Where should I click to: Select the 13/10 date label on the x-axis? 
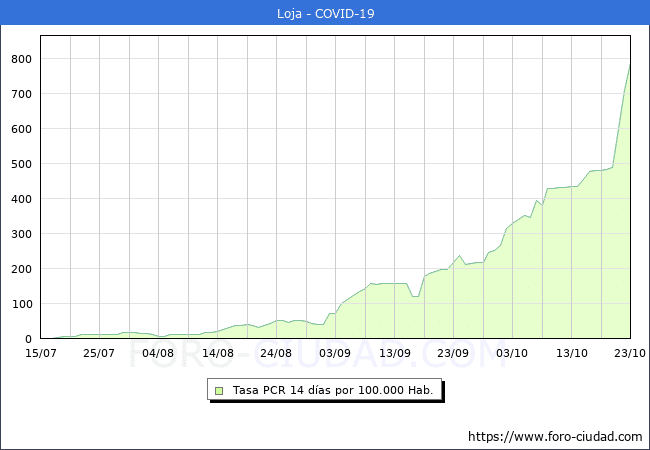tap(571, 353)
